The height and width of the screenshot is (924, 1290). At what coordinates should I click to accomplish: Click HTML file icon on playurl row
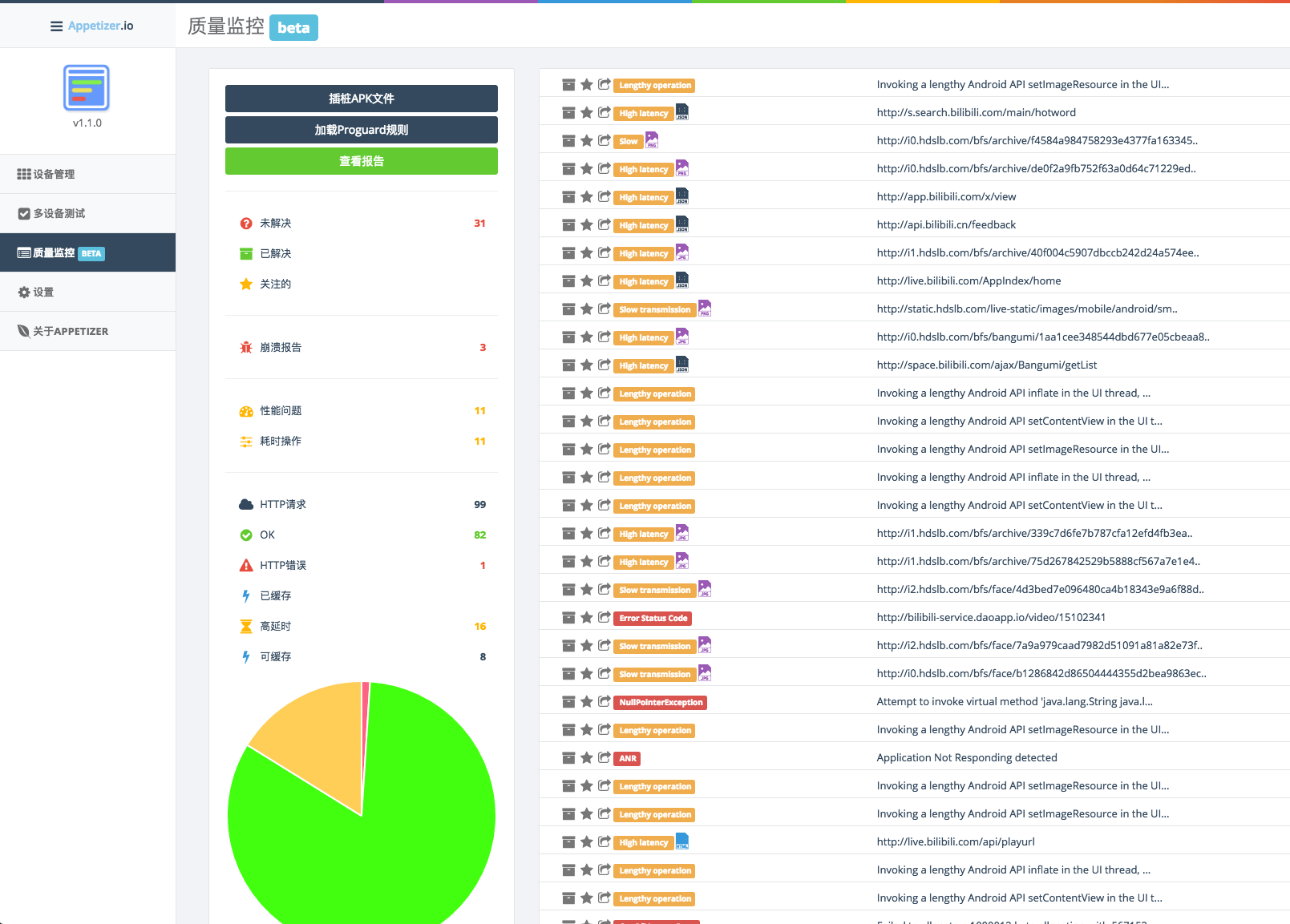click(682, 841)
